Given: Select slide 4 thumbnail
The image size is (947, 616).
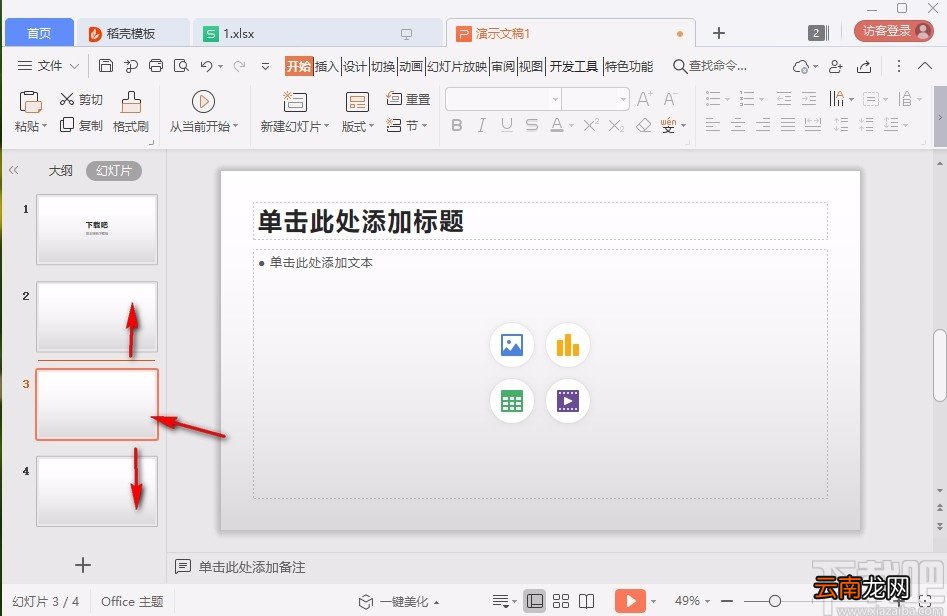Looking at the screenshot, I should (x=97, y=491).
